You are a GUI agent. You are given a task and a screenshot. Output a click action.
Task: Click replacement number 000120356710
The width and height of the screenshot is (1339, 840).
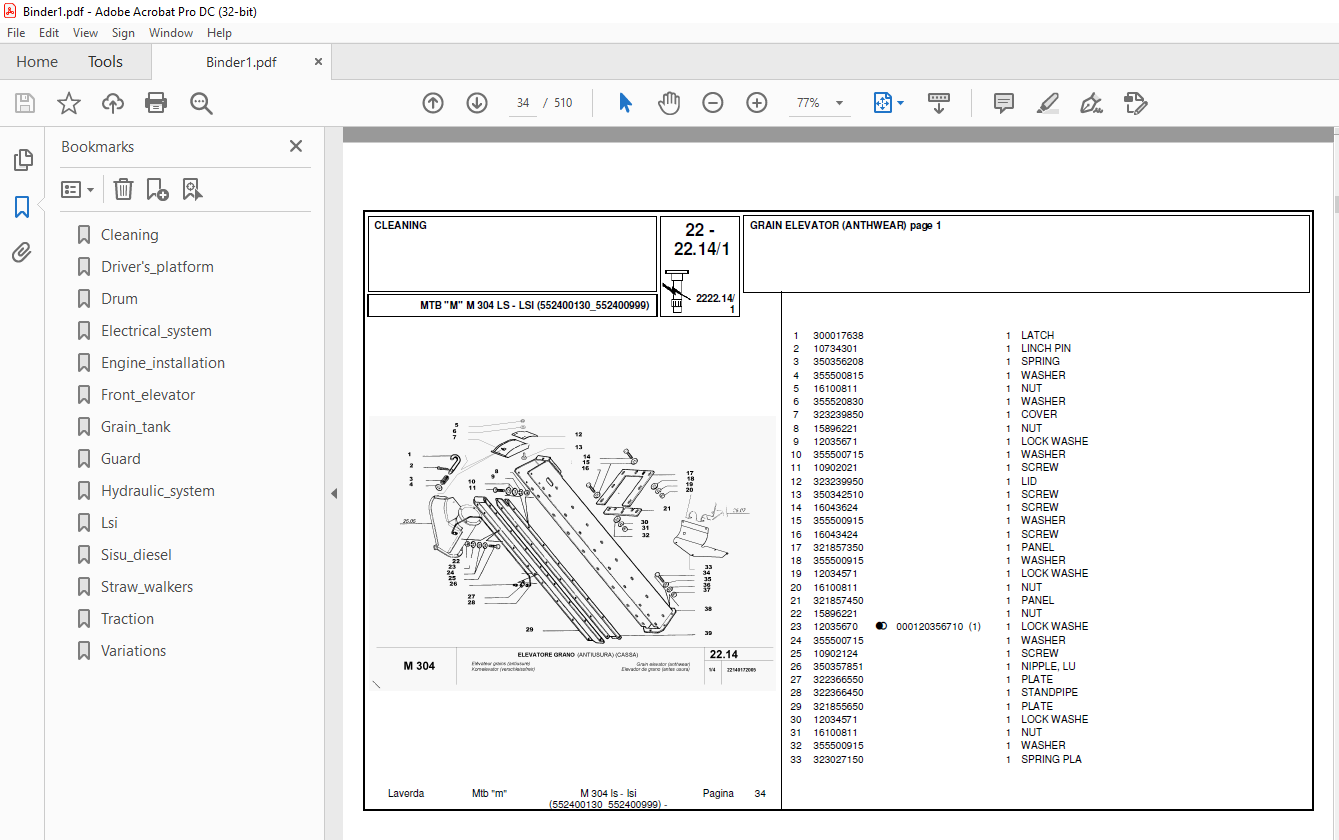coord(930,627)
